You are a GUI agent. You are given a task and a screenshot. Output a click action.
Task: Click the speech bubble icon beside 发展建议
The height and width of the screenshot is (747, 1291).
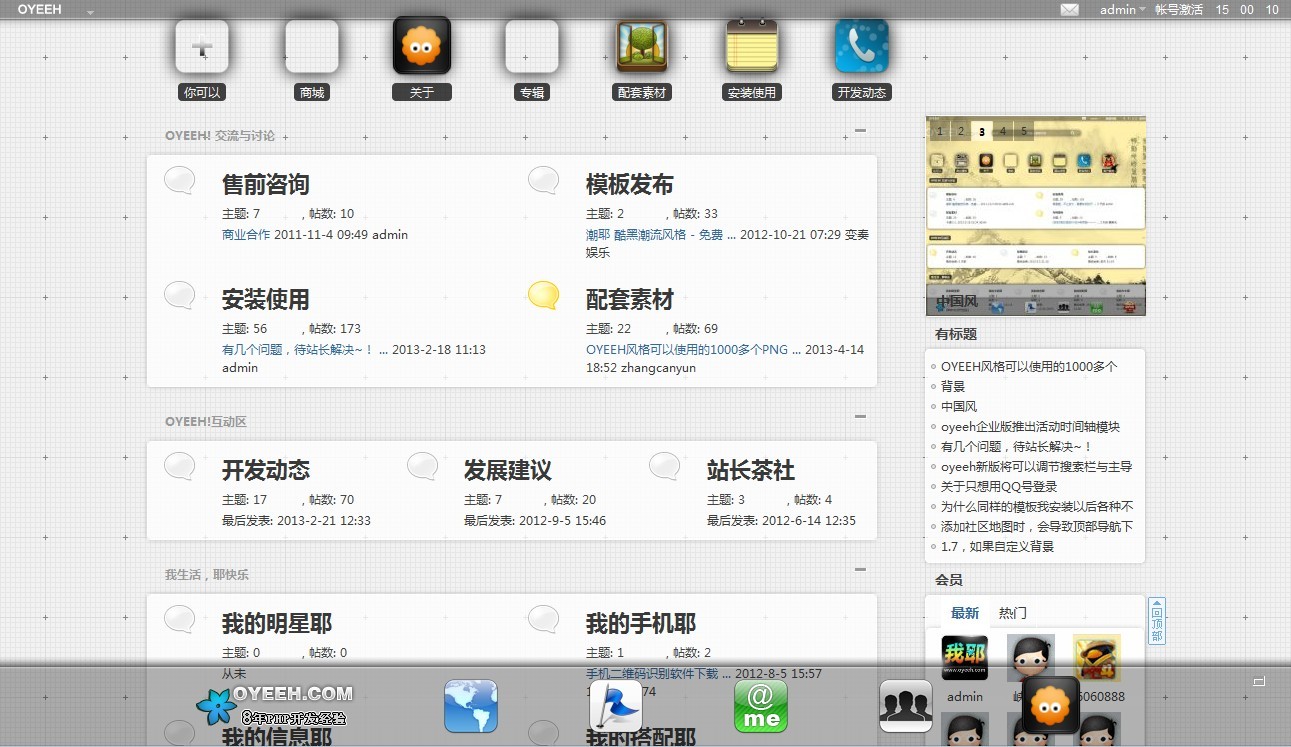tap(422, 466)
